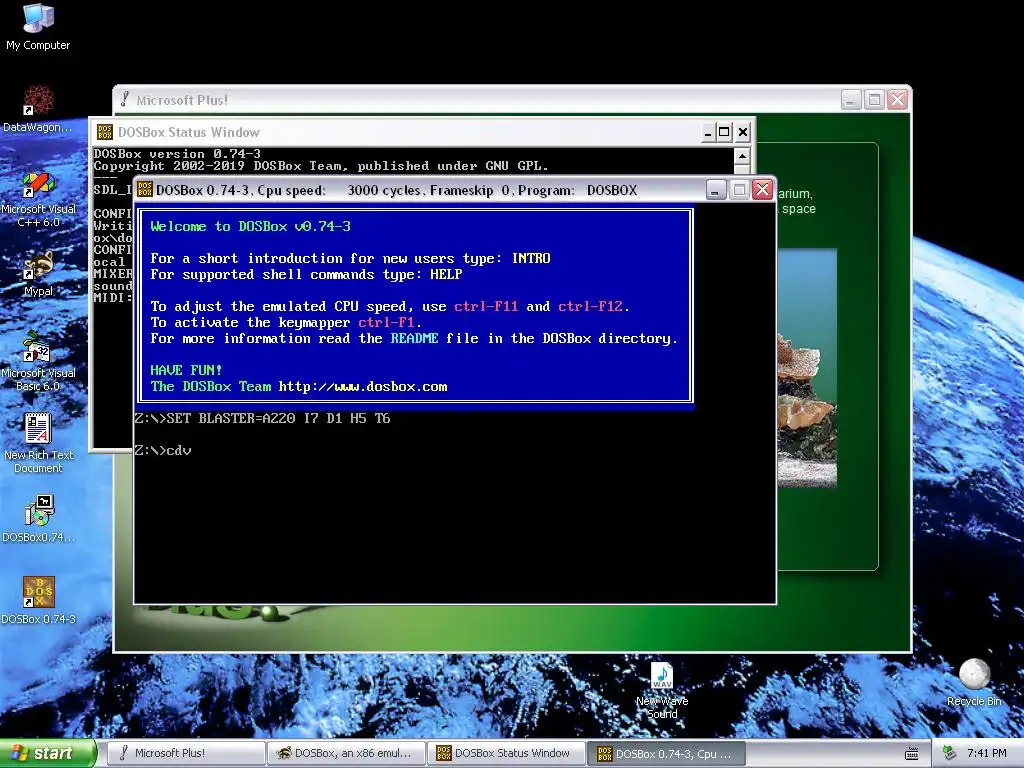Click the 'ctrl-F12' shortcut text
Image resolution: width=1024 pixels, height=768 pixels.
590,306
